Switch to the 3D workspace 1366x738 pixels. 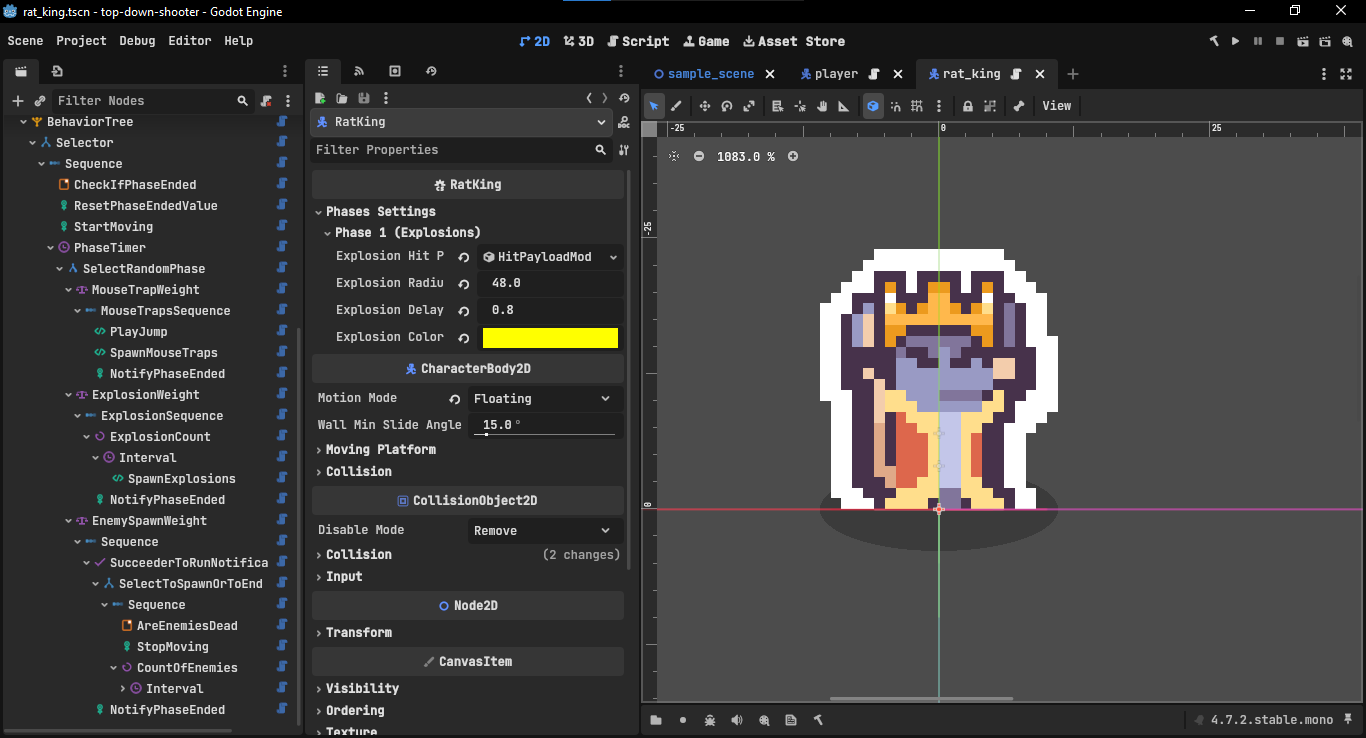(x=579, y=41)
